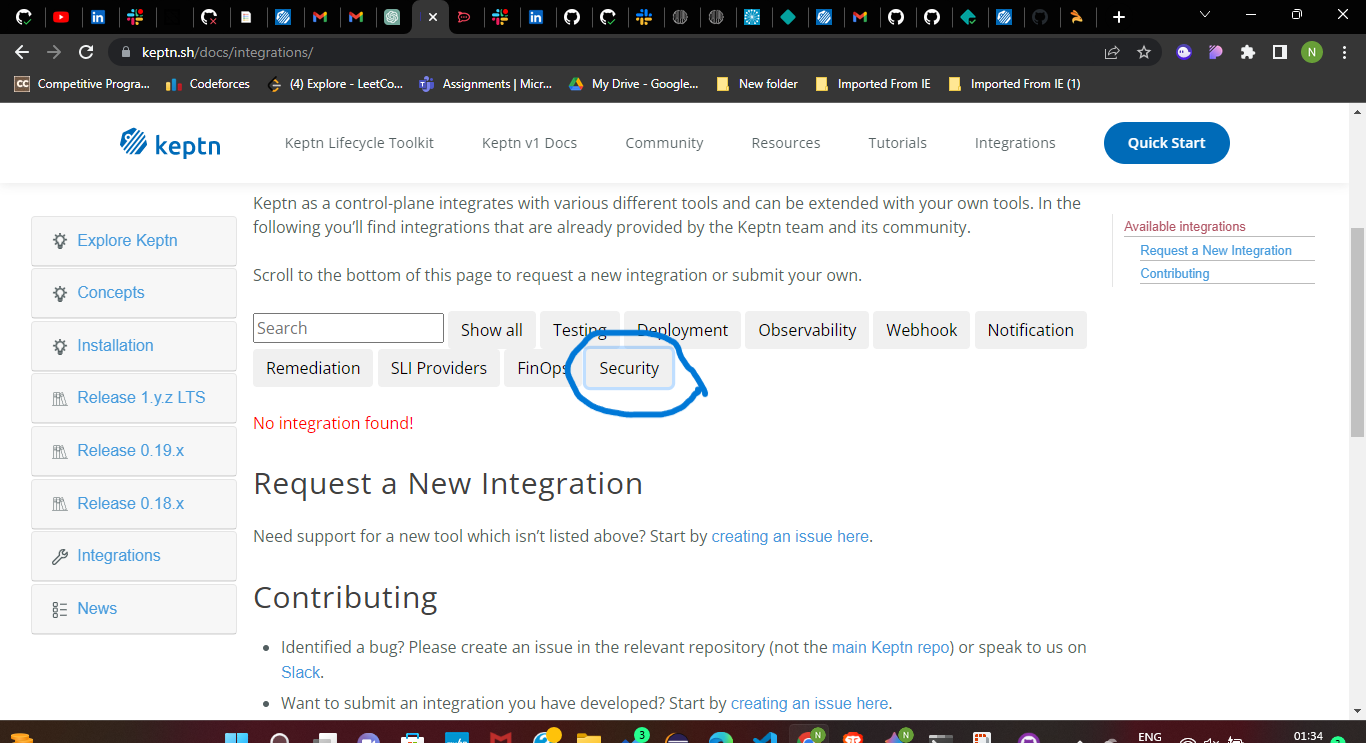Toggle the Webhook integration filter
1366x743 pixels.
point(921,329)
